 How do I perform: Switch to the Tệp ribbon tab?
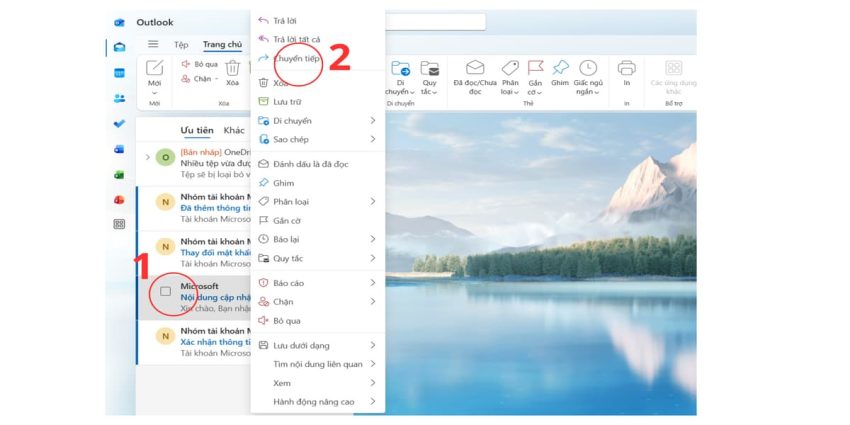click(181, 45)
